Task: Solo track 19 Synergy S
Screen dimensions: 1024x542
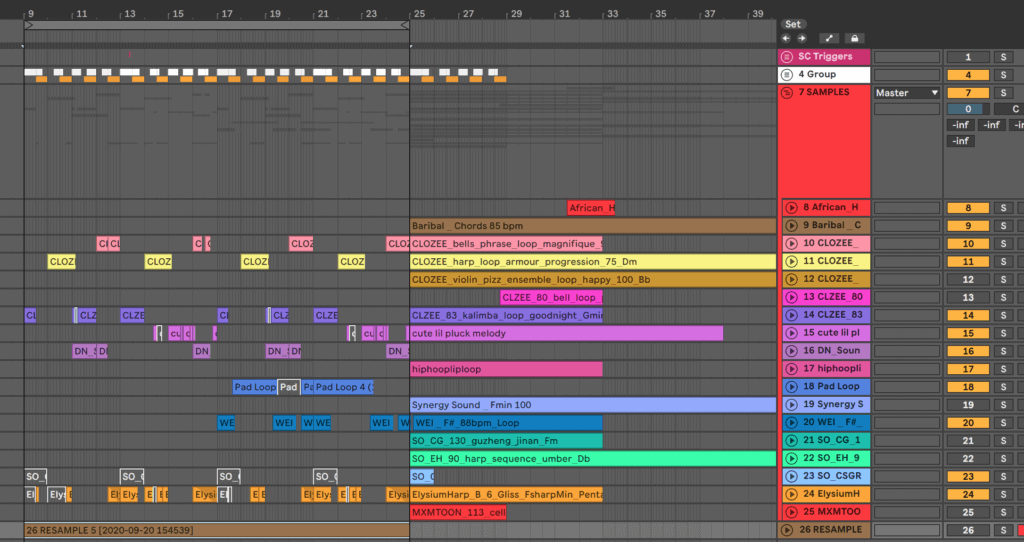Action: click(1002, 405)
